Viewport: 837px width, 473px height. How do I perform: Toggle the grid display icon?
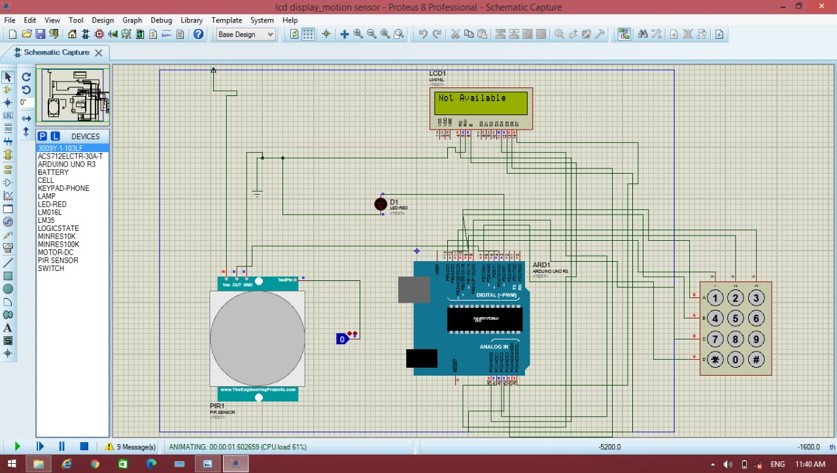tap(308, 34)
